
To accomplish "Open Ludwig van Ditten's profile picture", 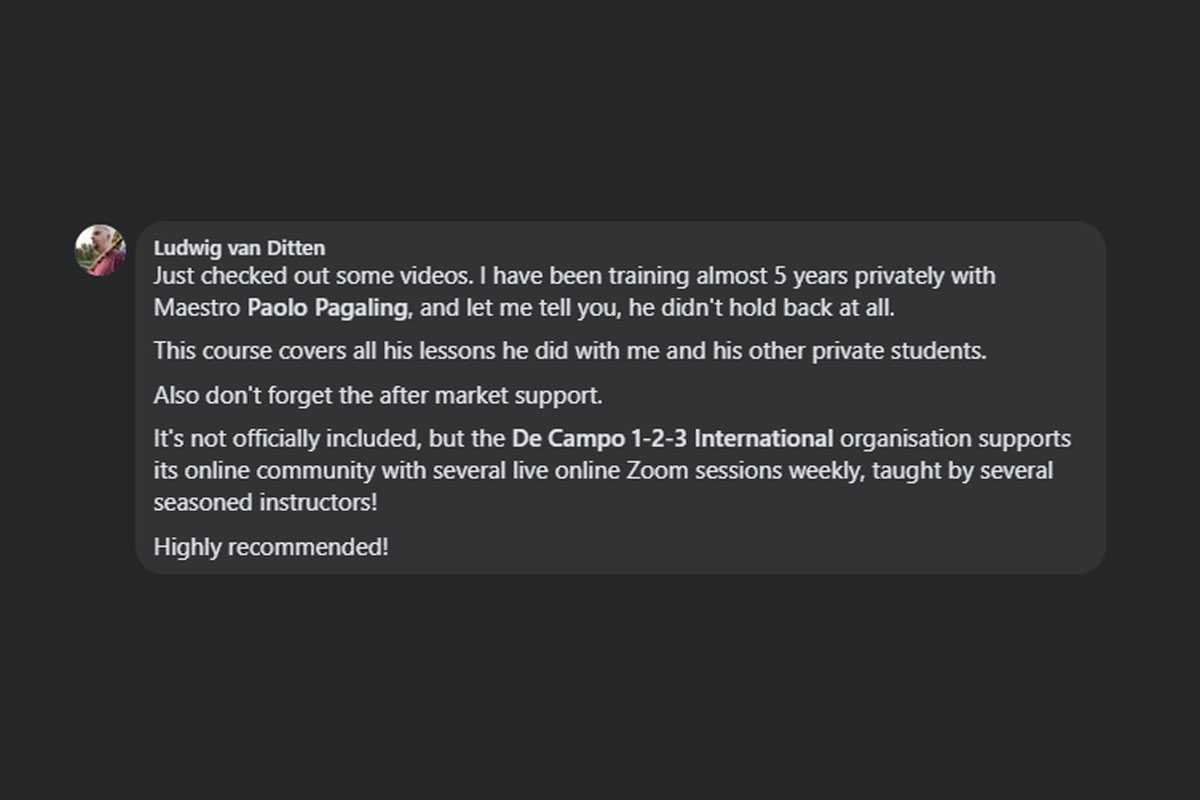I will tap(100, 250).
